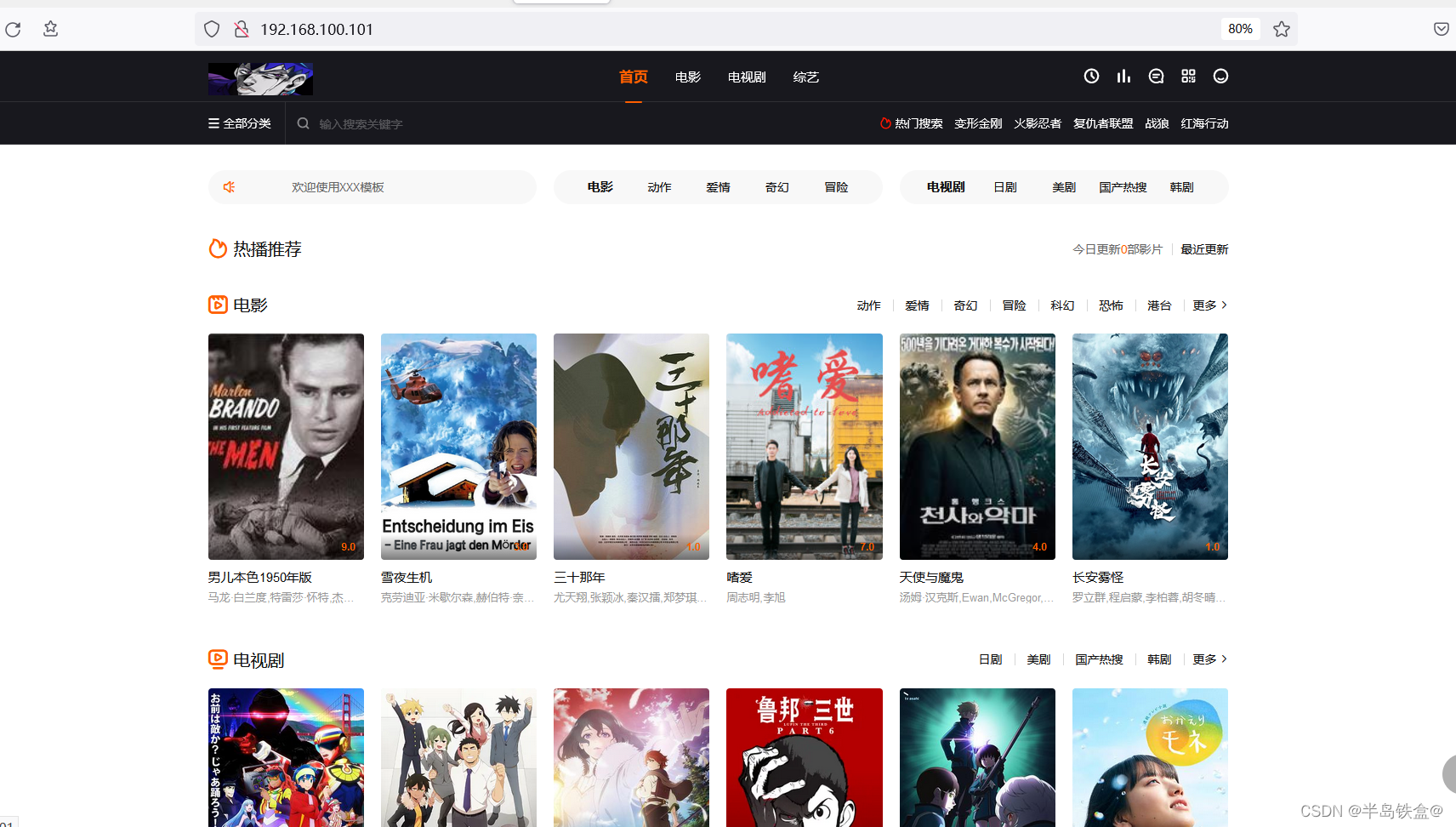
Task: Click the 欢迎使用XXX模板 announcement text
Action: (x=338, y=187)
